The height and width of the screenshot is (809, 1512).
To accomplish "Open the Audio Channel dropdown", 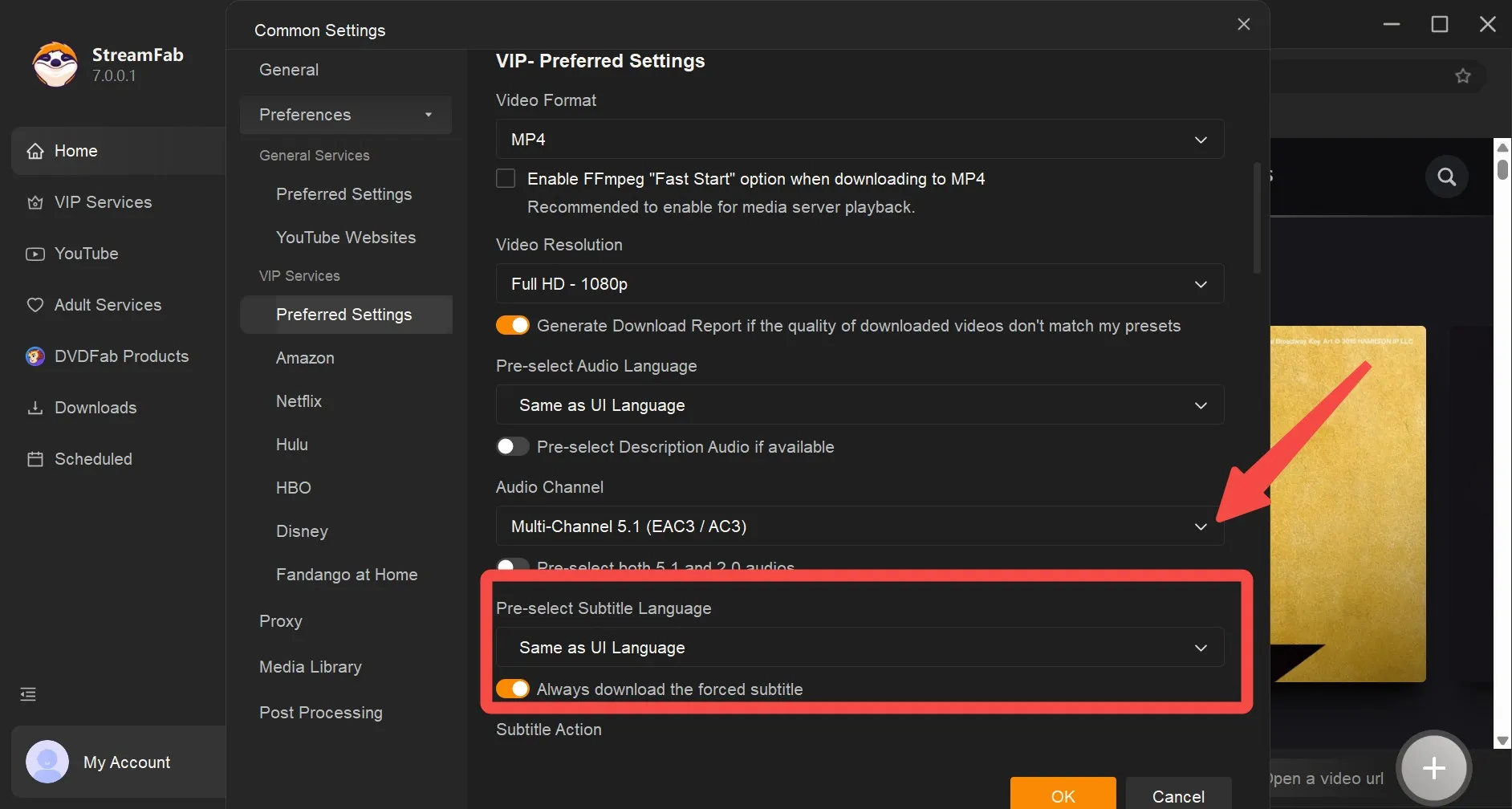I will pyautogui.click(x=860, y=526).
